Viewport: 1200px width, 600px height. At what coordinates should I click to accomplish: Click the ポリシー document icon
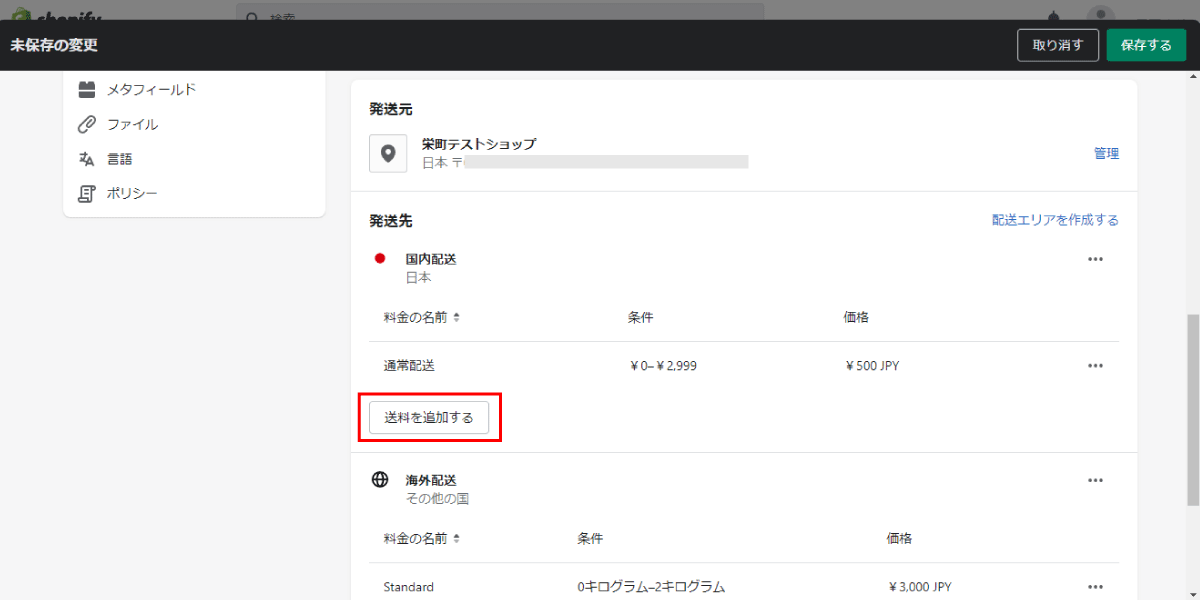87,193
